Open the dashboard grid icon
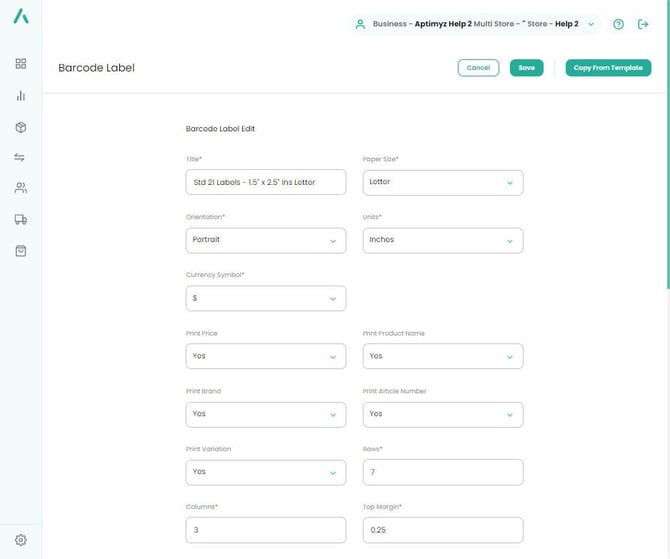The height and width of the screenshot is (559, 670). [x=21, y=64]
